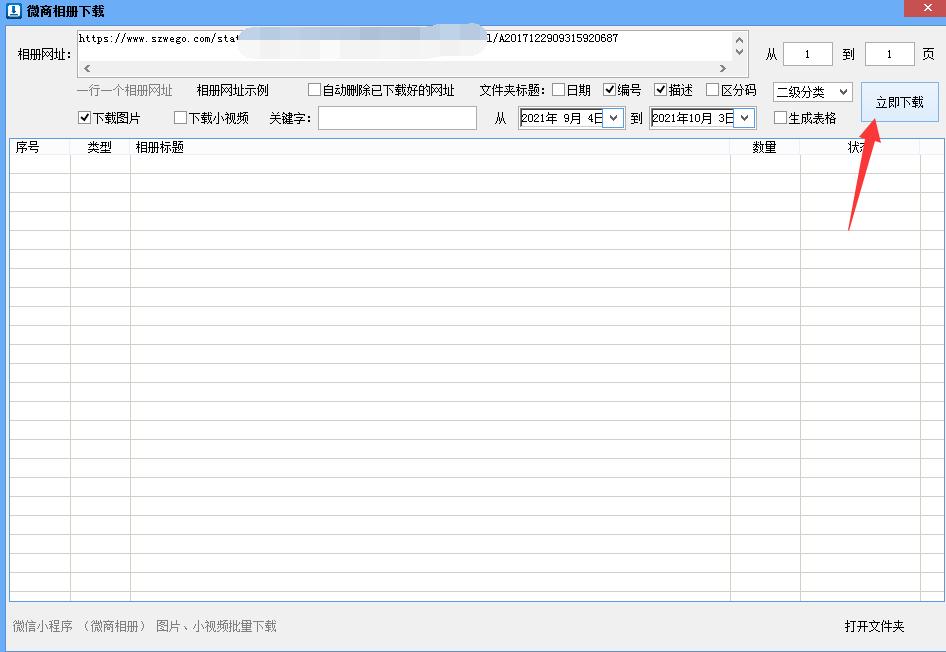Click the 相册标题 column header
Image resolution: width=946 pixels, height=652 pixels.
tap(430, 147)
